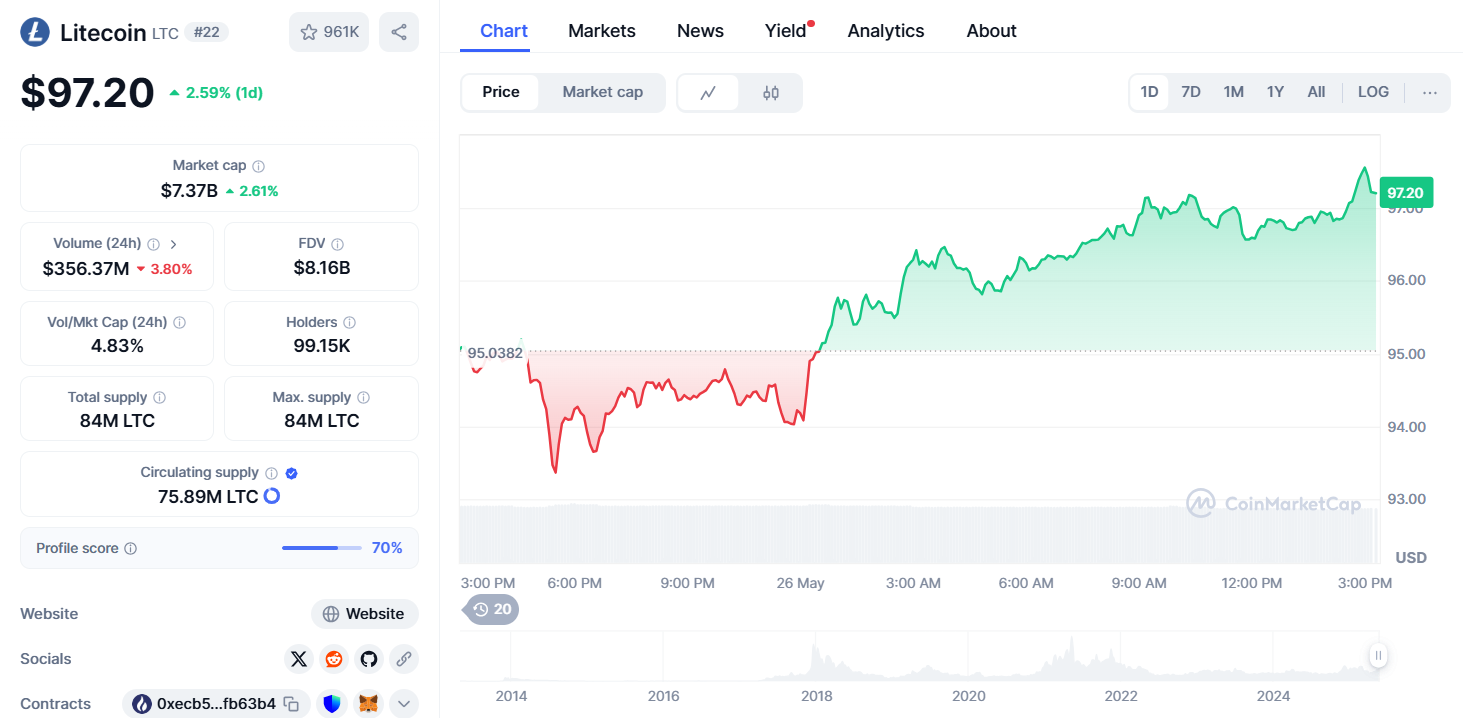Select All time range
Viewport: 1463px width, 718px height.
pyautogui.click(x=1317, y=92)
